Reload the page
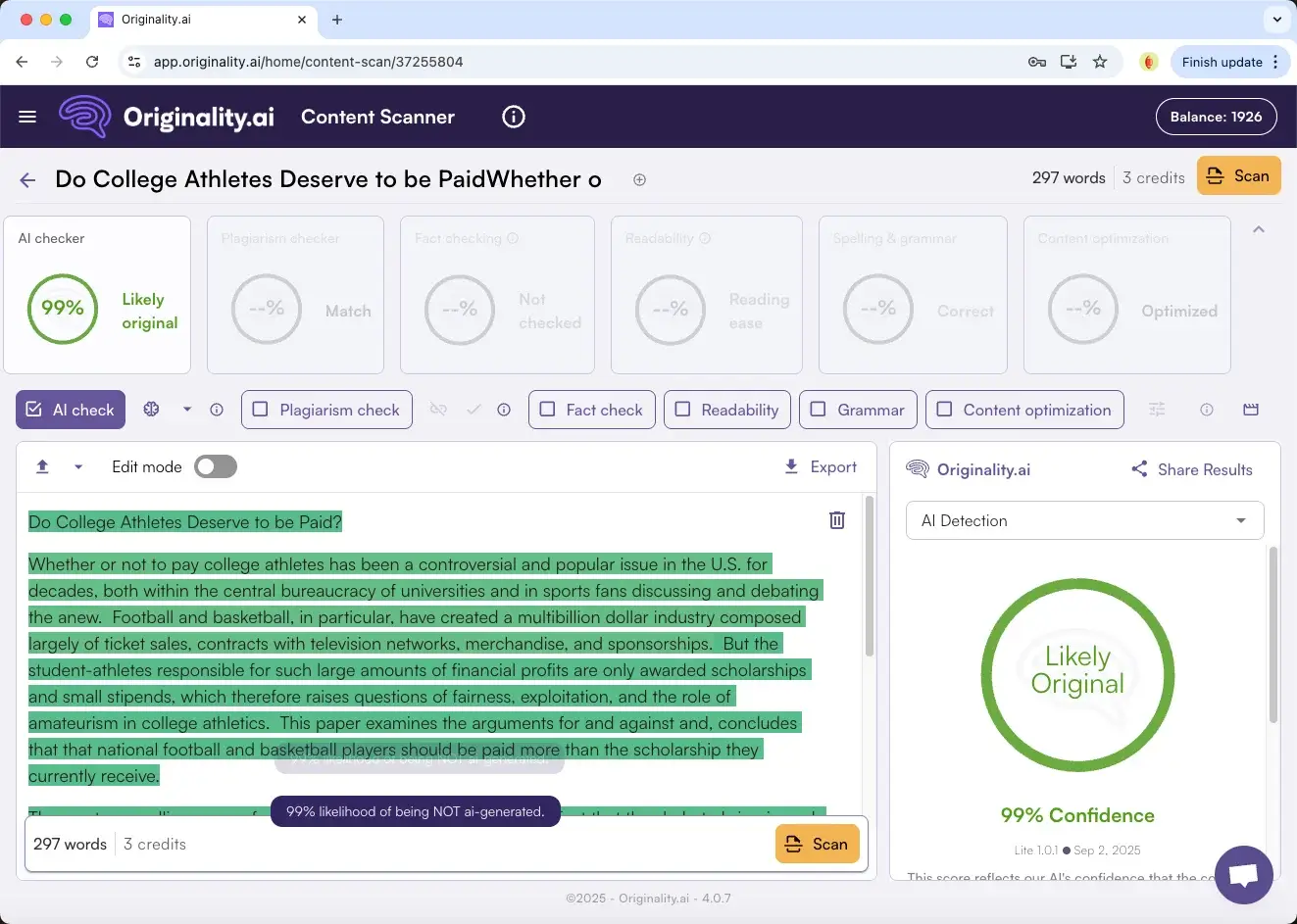Screen dimensions: 1297x924 coord(92,62)
